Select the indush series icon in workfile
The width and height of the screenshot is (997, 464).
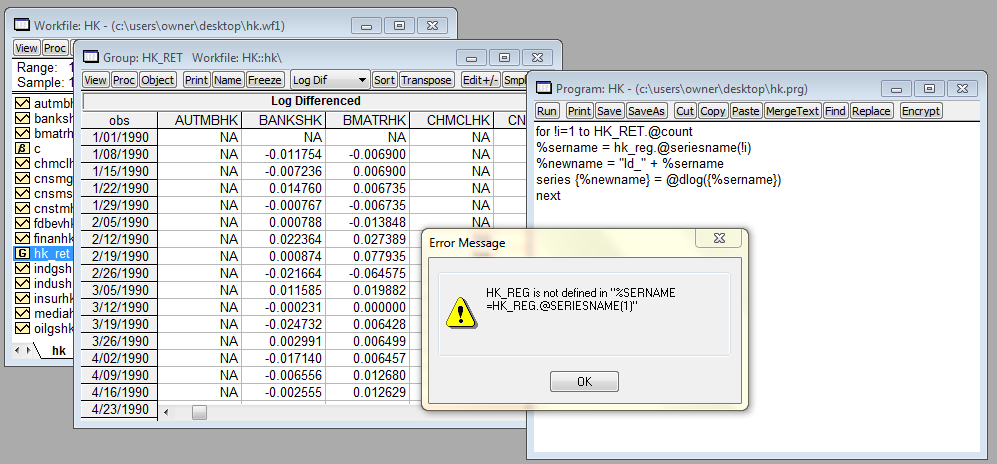click(23, 283)
